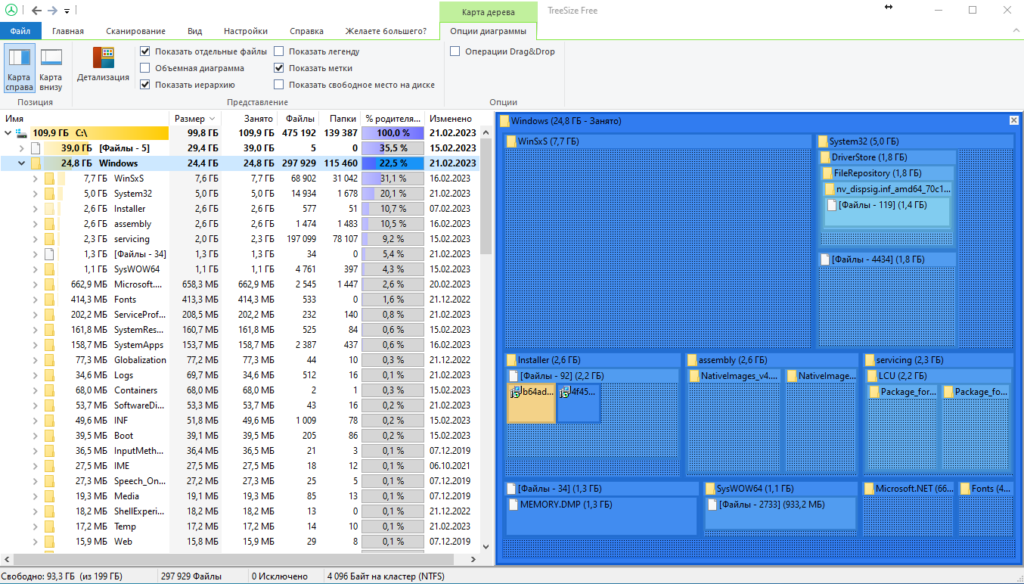Click the System32 folder icon in the list
Image resolution: width=1024 pixels, height=584 pixels.
tap(50, 193)
